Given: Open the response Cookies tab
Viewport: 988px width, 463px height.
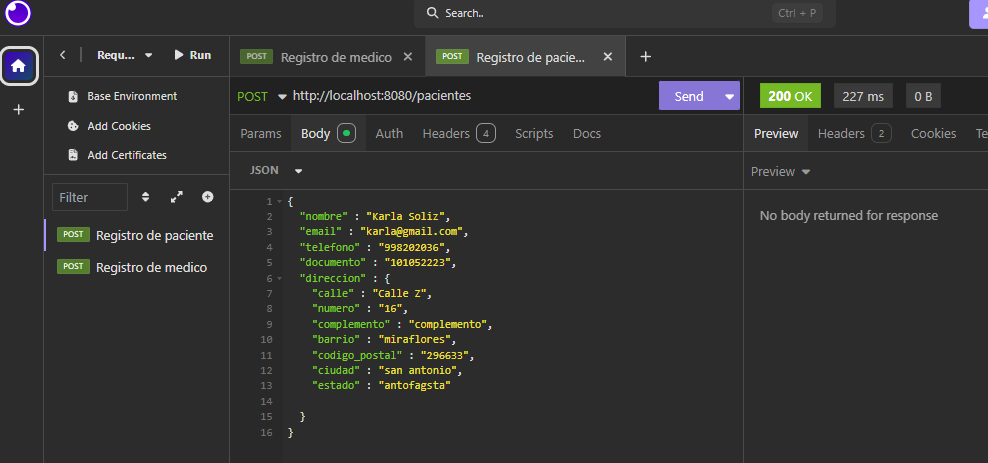Looking at the screenshot, I should click(933, 134).
